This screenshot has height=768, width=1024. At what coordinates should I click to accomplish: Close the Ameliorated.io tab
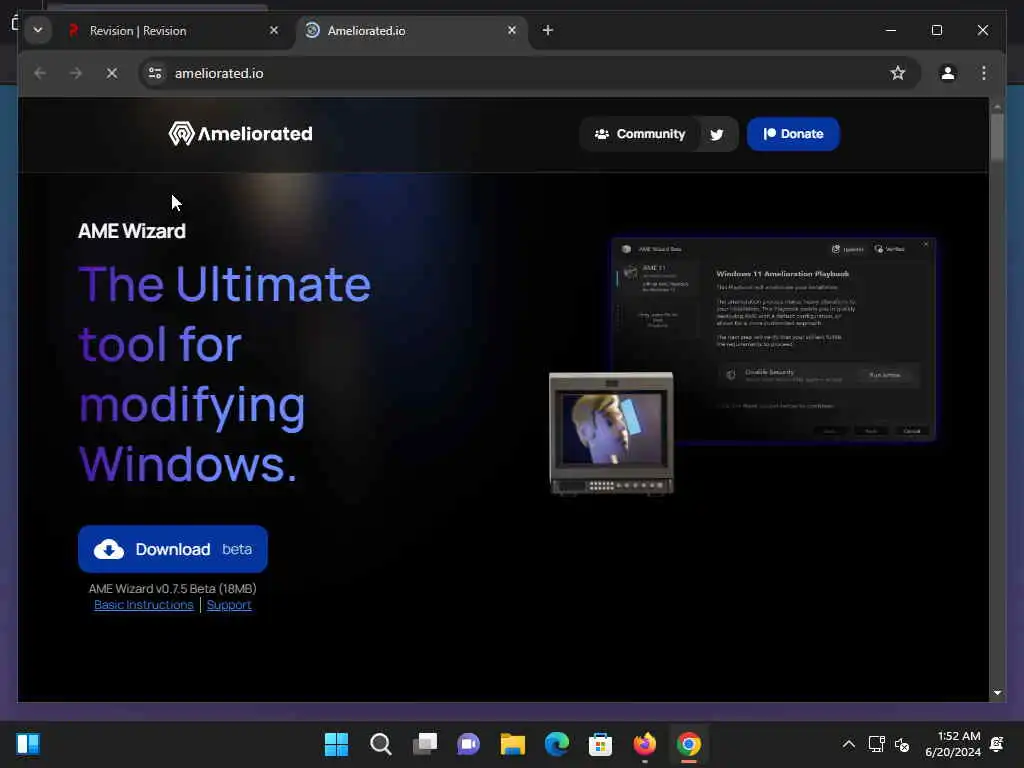[x=512, y=31]
